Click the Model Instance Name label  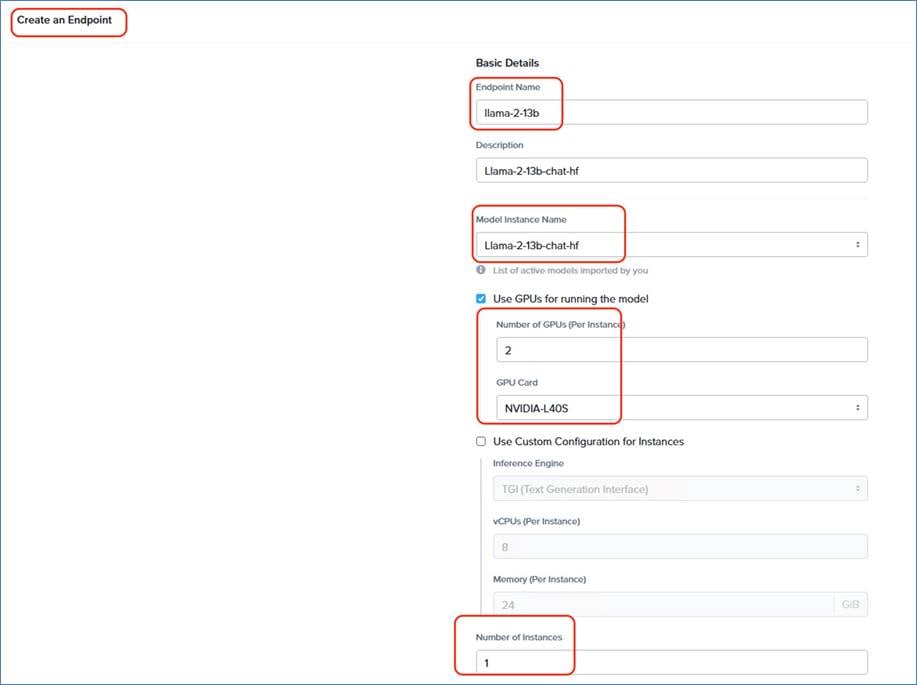pos(521,219)
